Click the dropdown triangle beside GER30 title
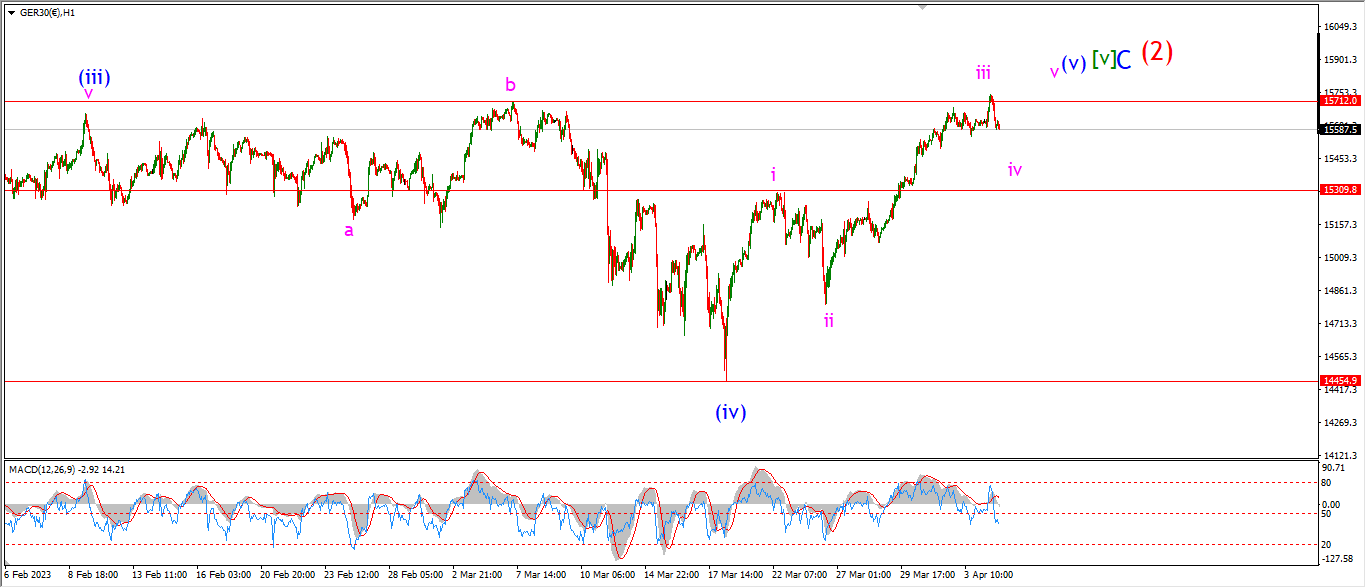Image resolution: width=1366 pixels, height=588 pixels. (11, 12)
